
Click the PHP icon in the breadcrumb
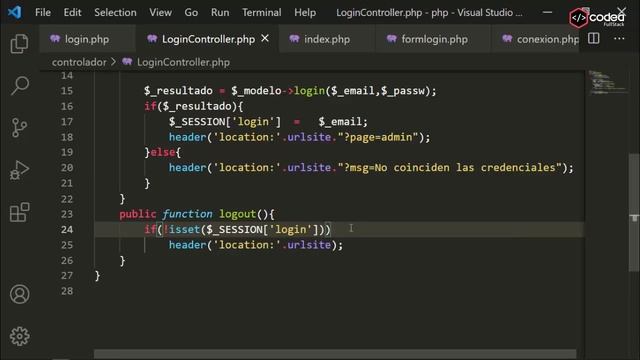[127, 62]
